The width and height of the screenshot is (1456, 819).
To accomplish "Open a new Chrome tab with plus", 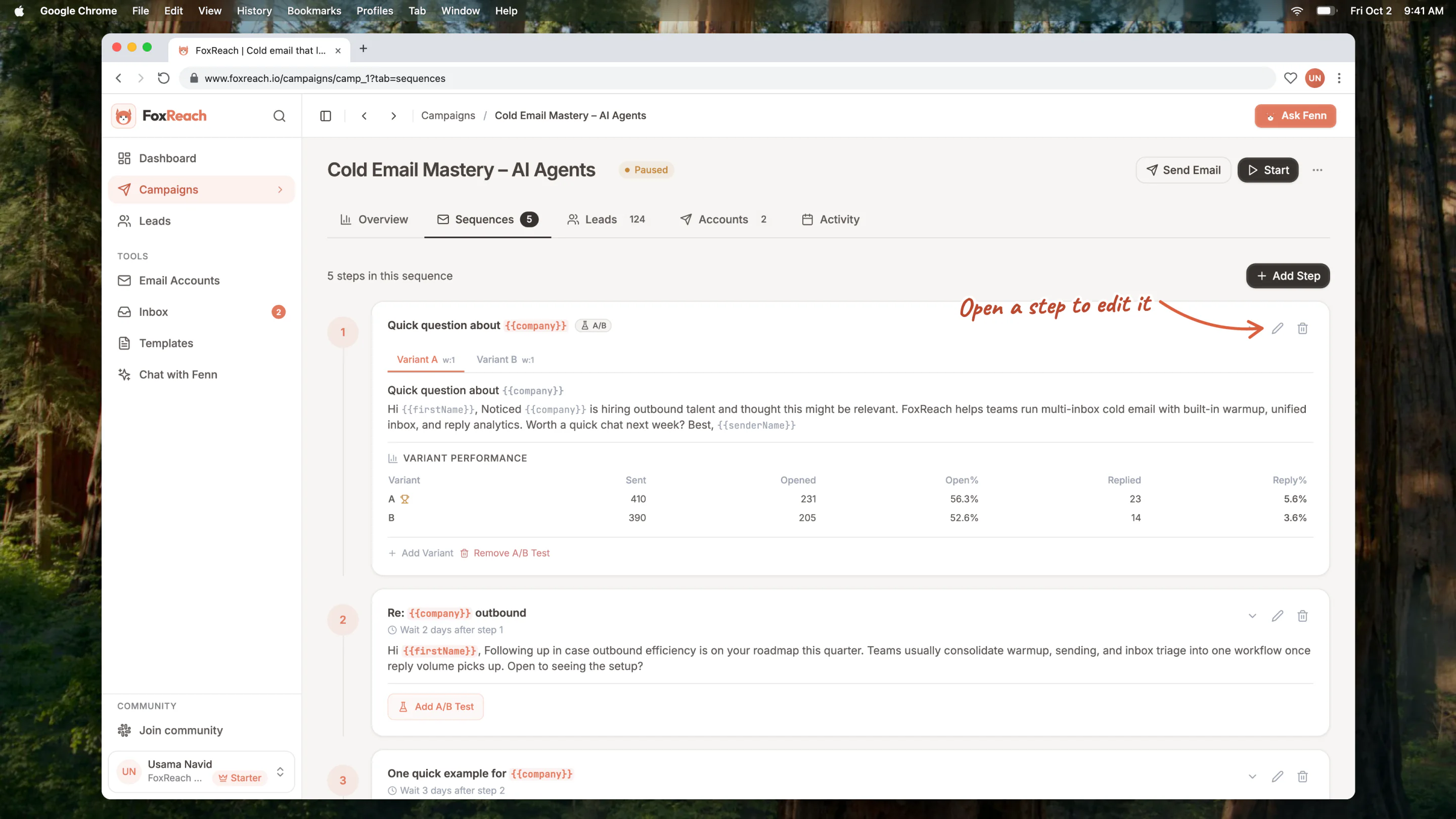I will click(x=363, y=49).
